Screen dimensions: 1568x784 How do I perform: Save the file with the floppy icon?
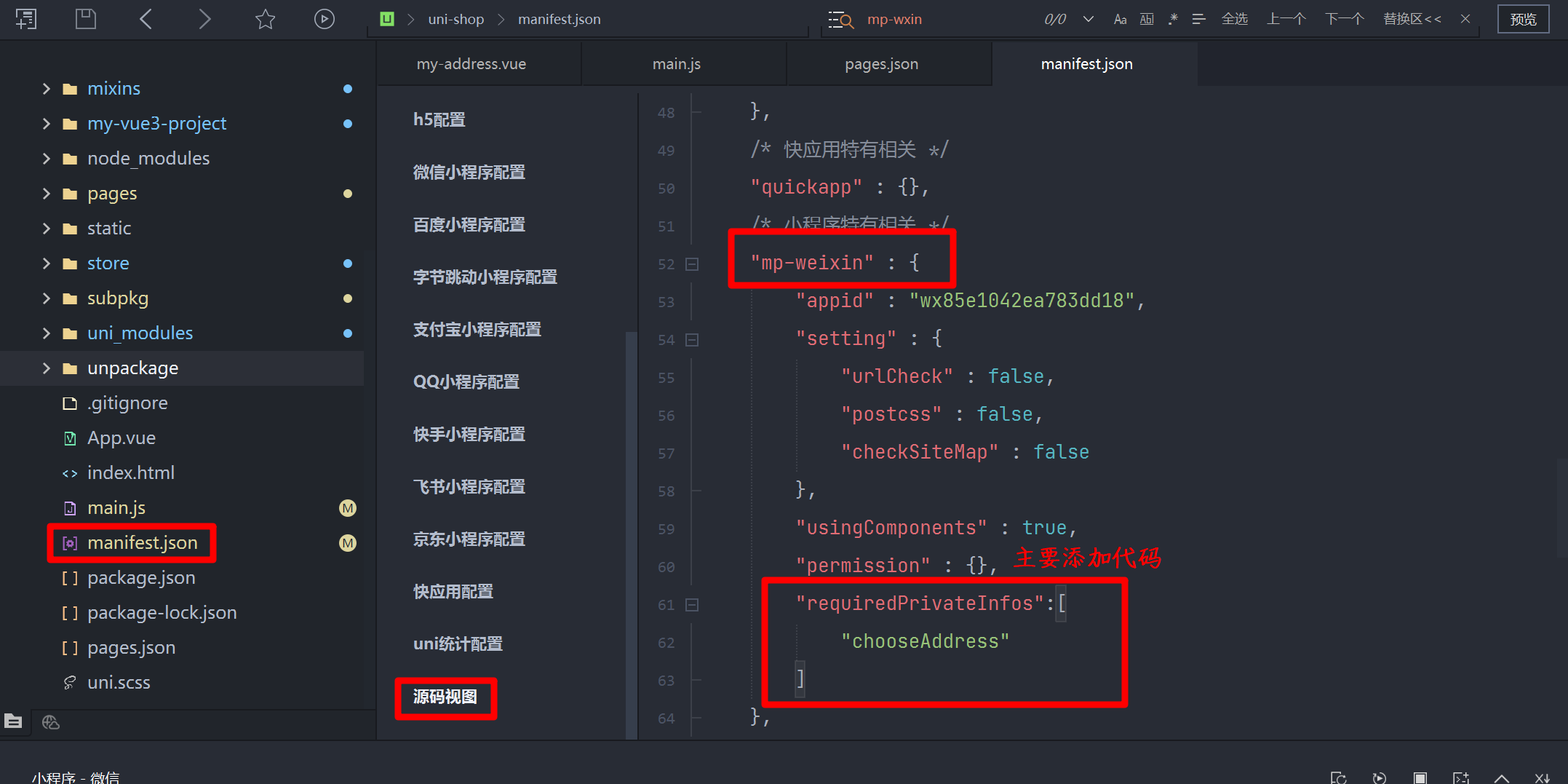[x=86, y=19]
